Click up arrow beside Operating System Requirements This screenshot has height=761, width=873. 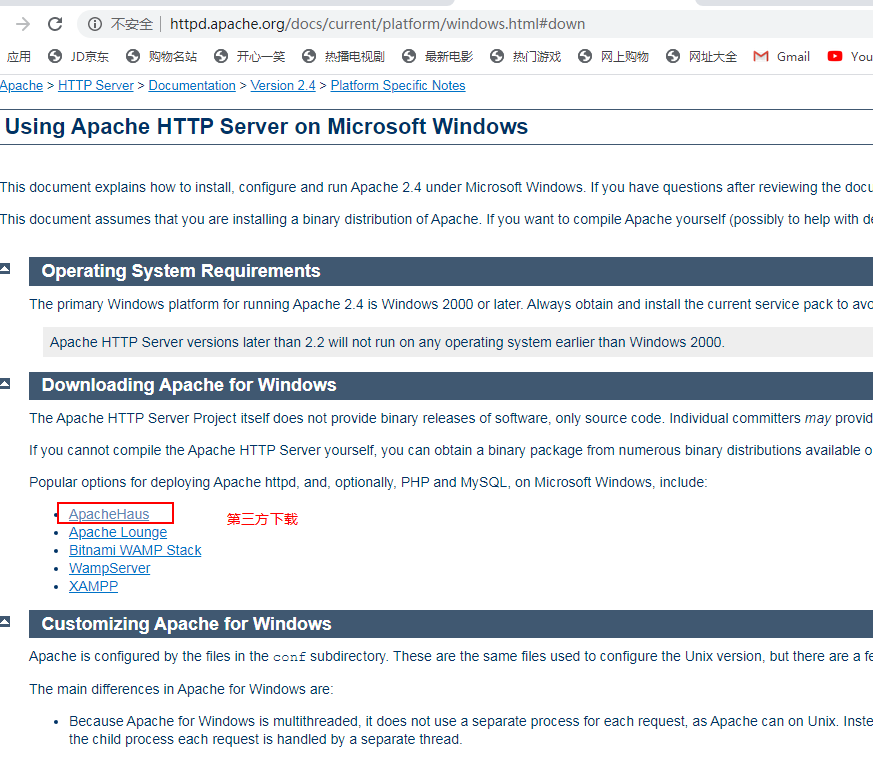coord(5,269)
